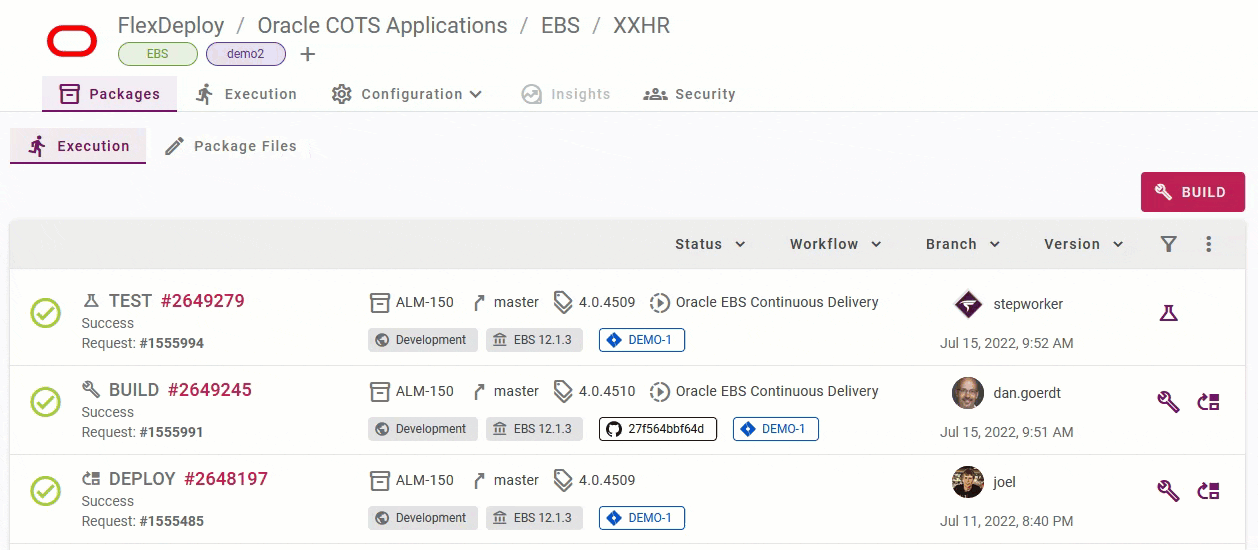Screen dimensions: 1258x550
Task: Click the green EBS tag chip
Action: click(158, 54)
